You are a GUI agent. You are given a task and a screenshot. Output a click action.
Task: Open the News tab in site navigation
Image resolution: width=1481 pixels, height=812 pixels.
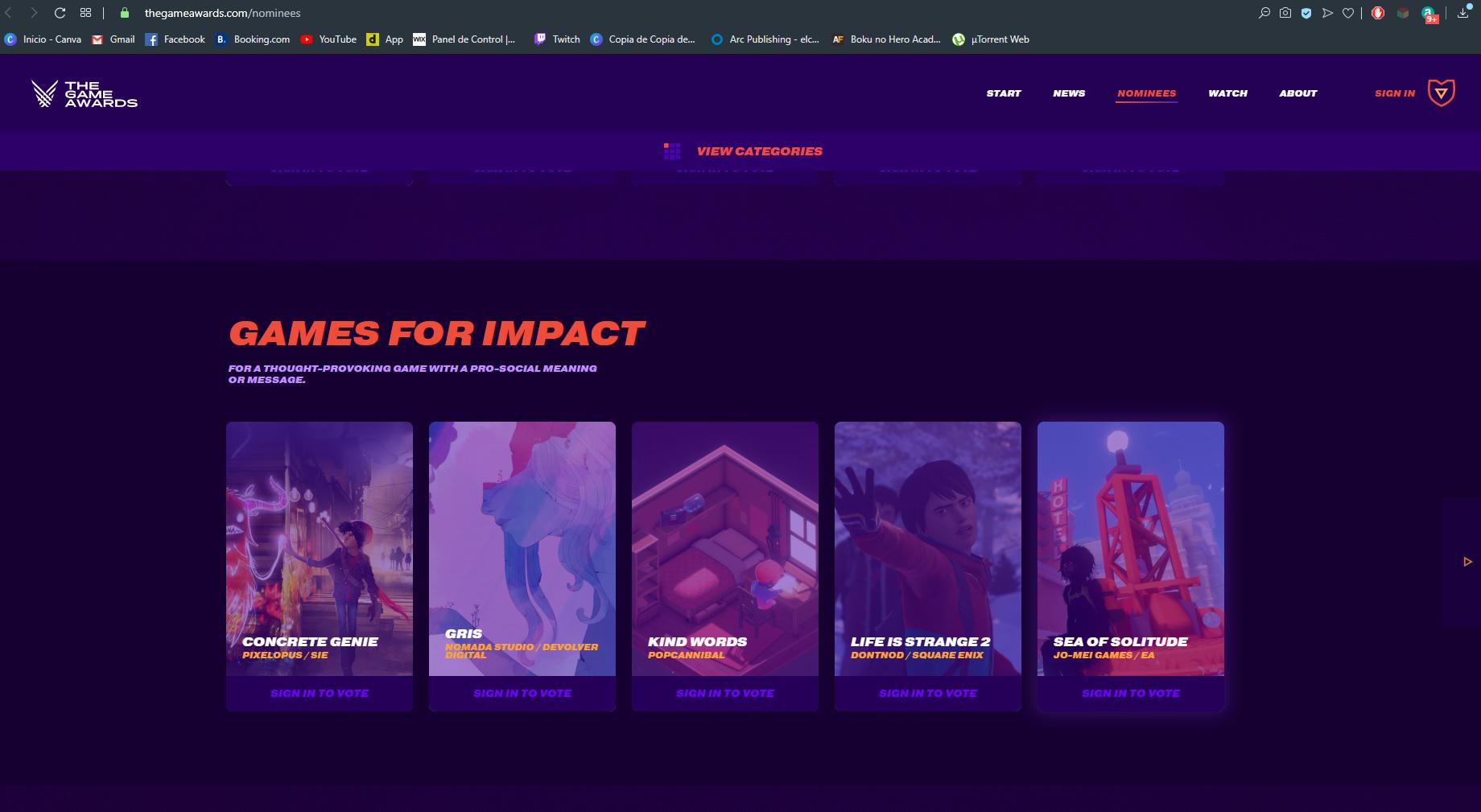1069,93
